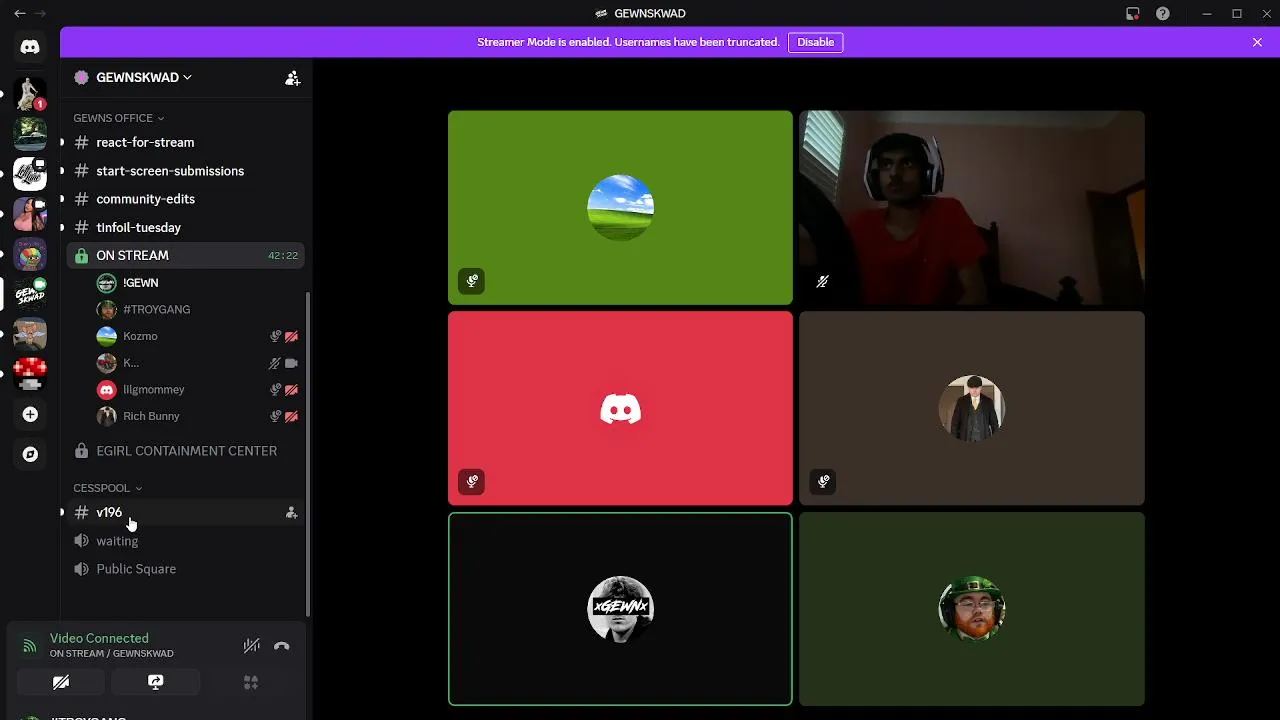Click the Discord inbox icon in title bar

point(1132,14)
